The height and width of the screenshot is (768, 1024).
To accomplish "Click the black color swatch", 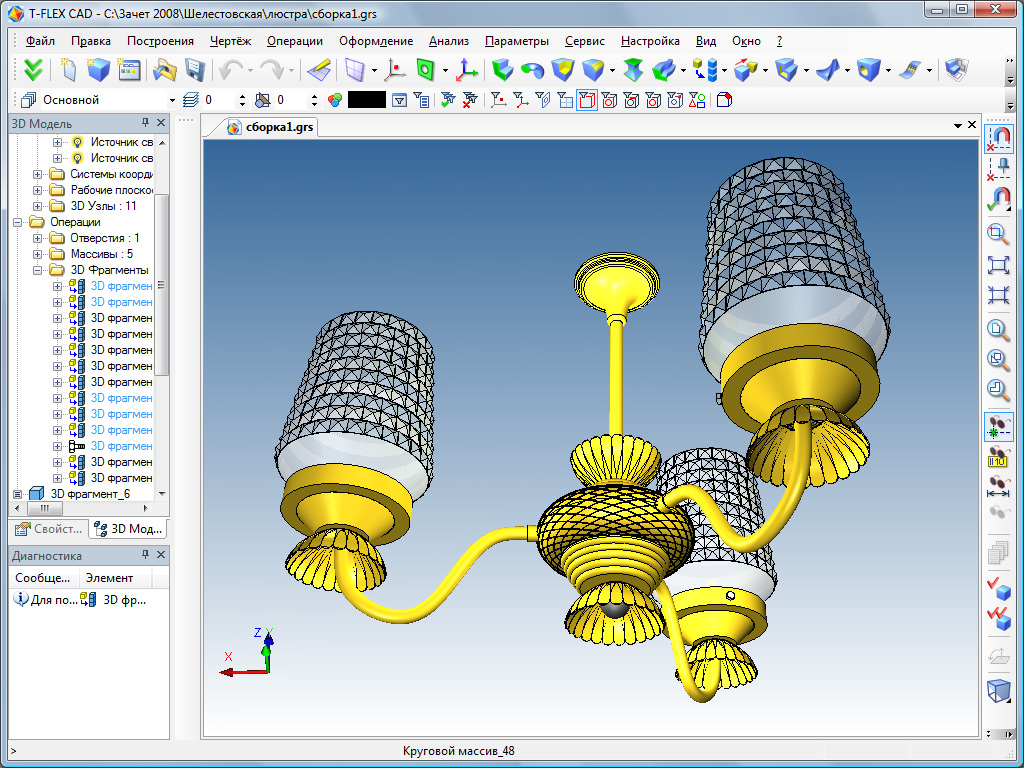I will [366, 100].
